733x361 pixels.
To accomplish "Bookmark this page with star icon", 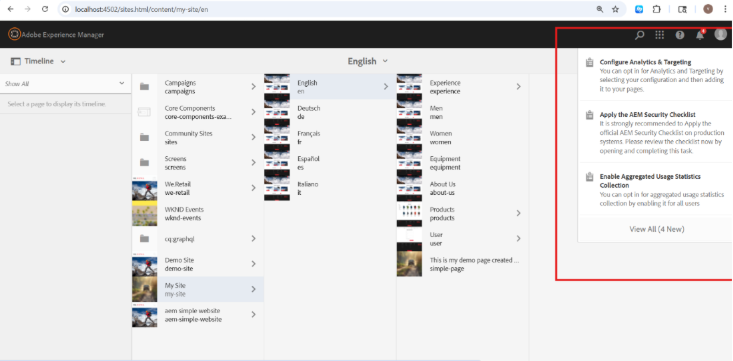I will click(x=616, y=9).
